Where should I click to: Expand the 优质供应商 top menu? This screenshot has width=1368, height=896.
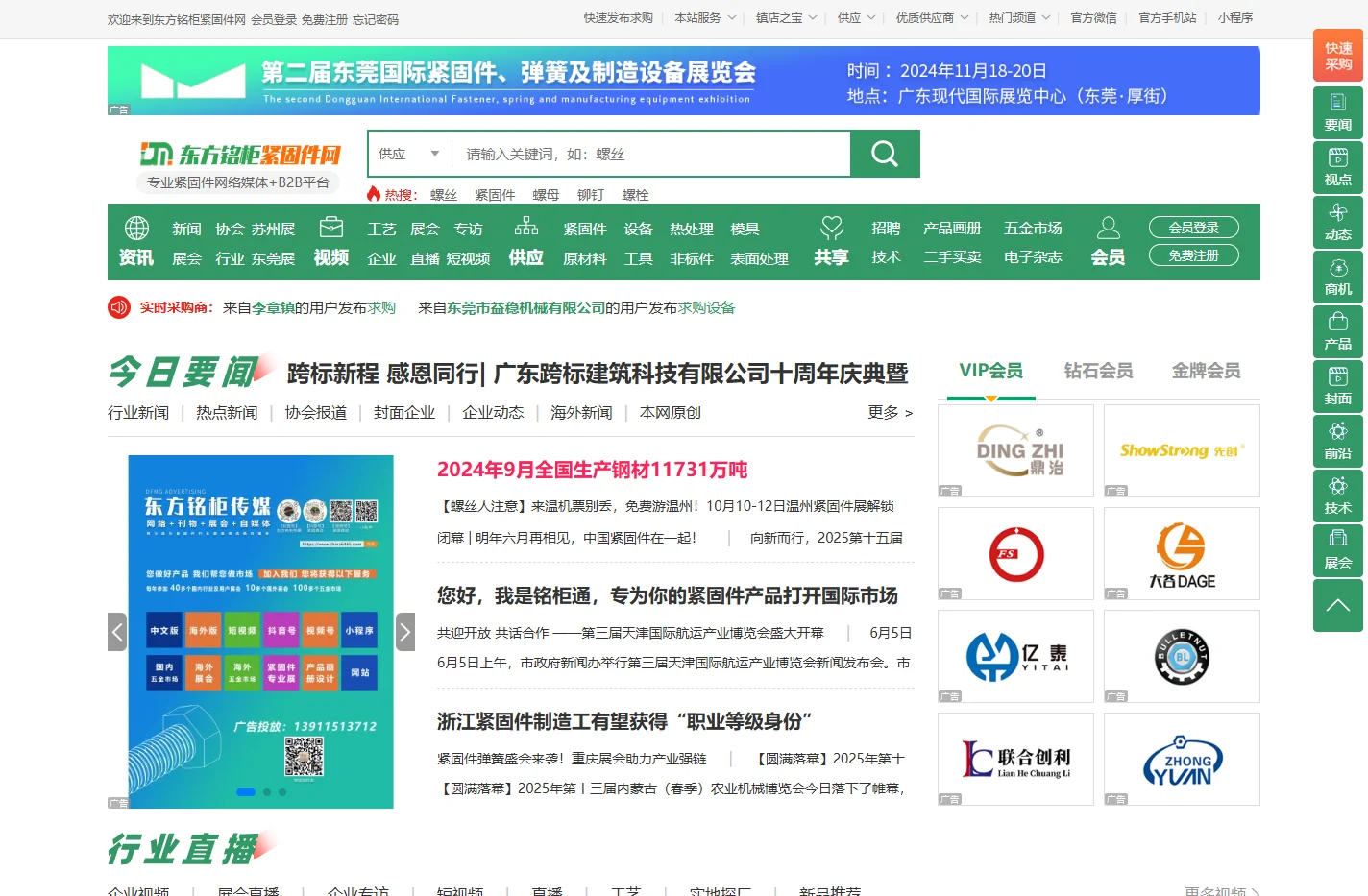coord(932,18)
